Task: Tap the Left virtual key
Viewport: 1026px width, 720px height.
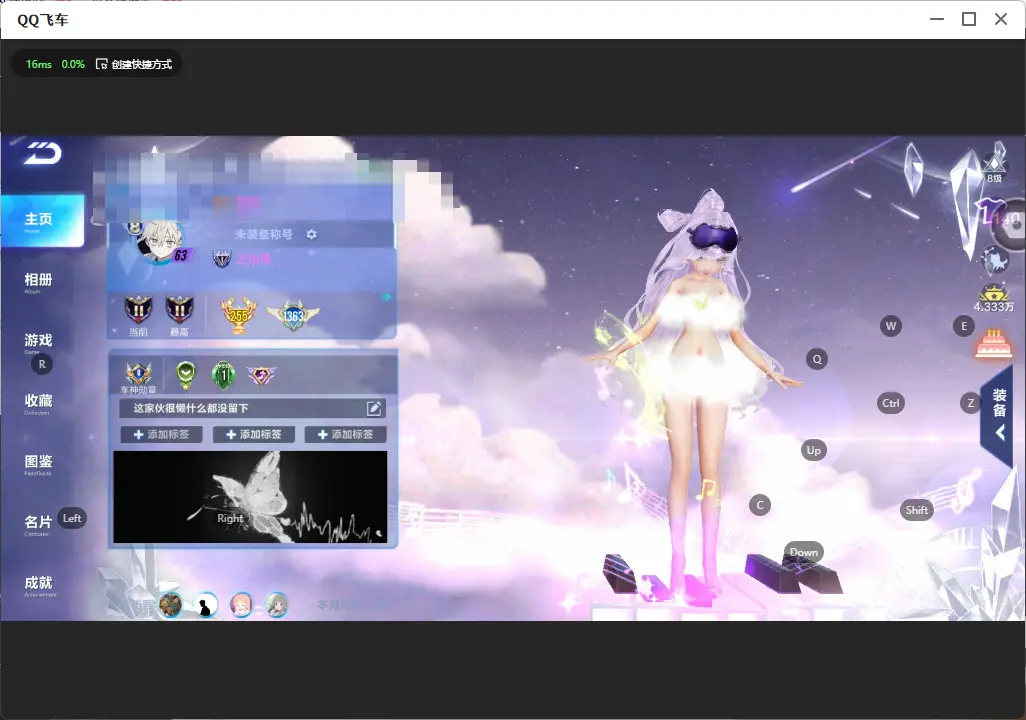Action: (x=72, y=518)
